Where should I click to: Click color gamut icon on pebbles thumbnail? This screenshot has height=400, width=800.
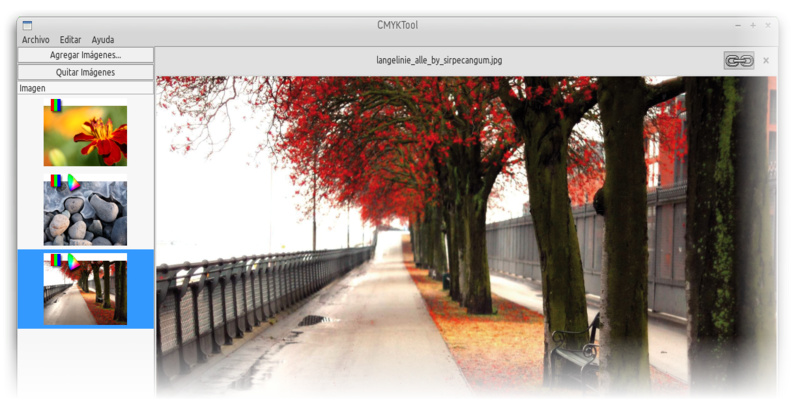click(74, 182)
